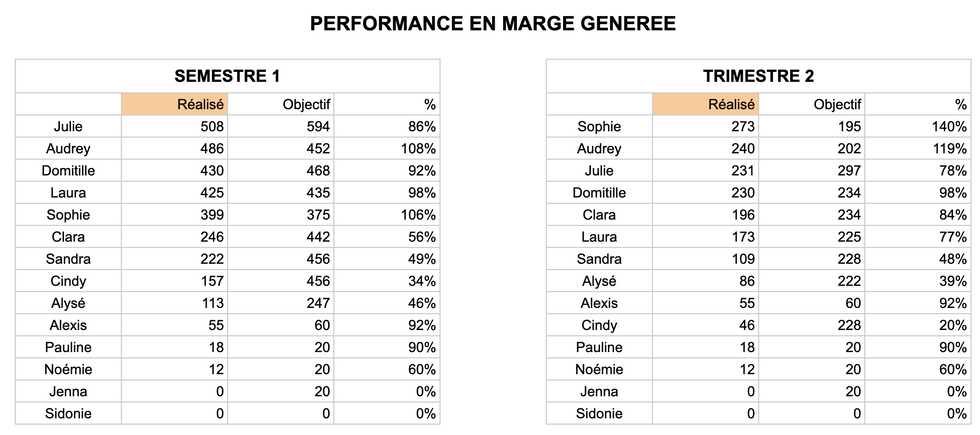Select Sidonie's name in Trimestre 2 table
Image resolution: width=980 pixels, height=435 pixels.
599,414
